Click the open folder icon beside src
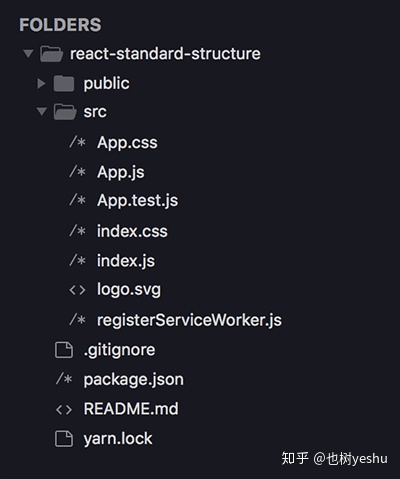This screenshot has width=400, height=479. [x=65, y=112]
